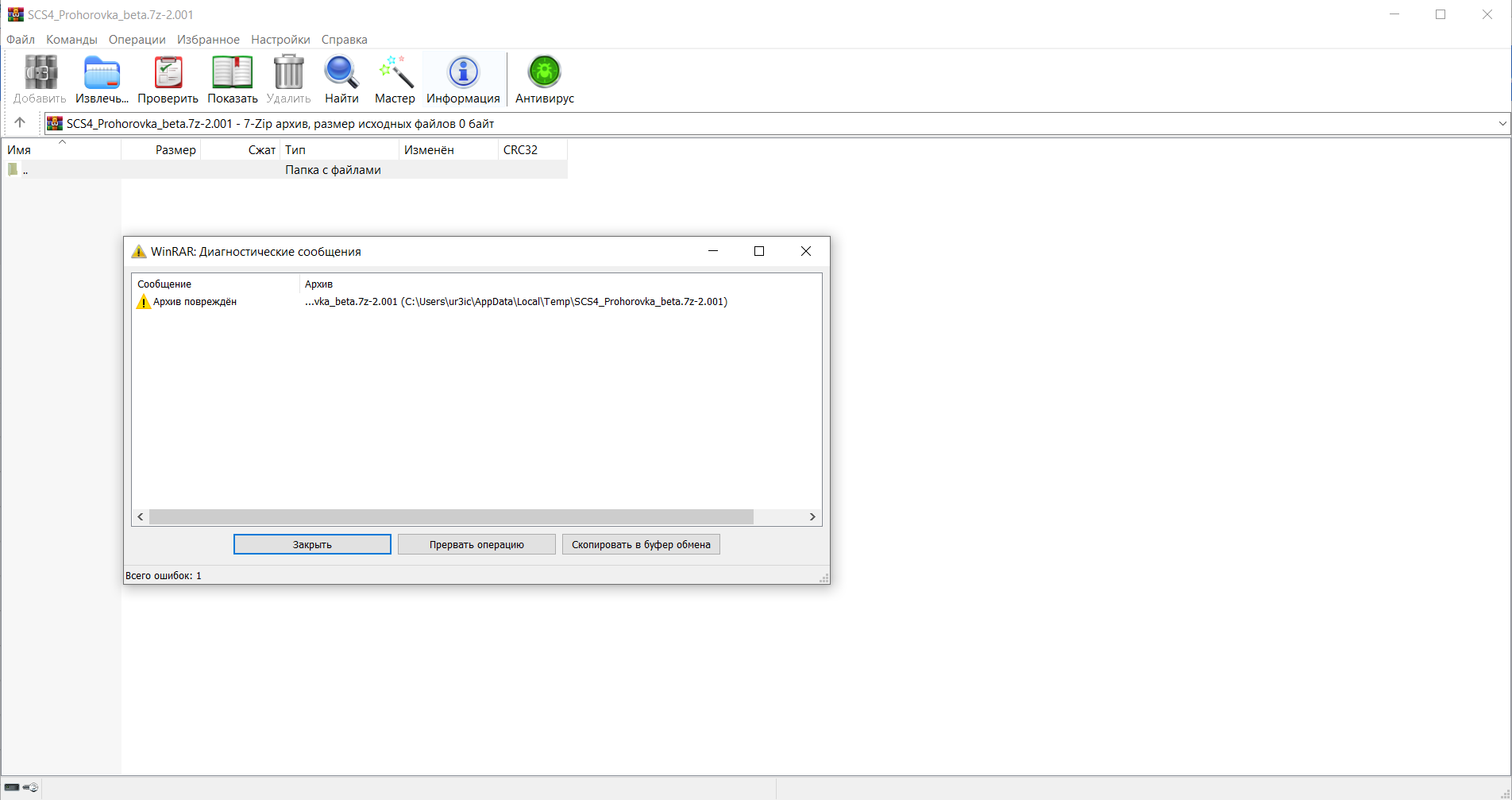Sort the file list by Тип column
This screenshot has width=1512, height=800.
[339, 149]
